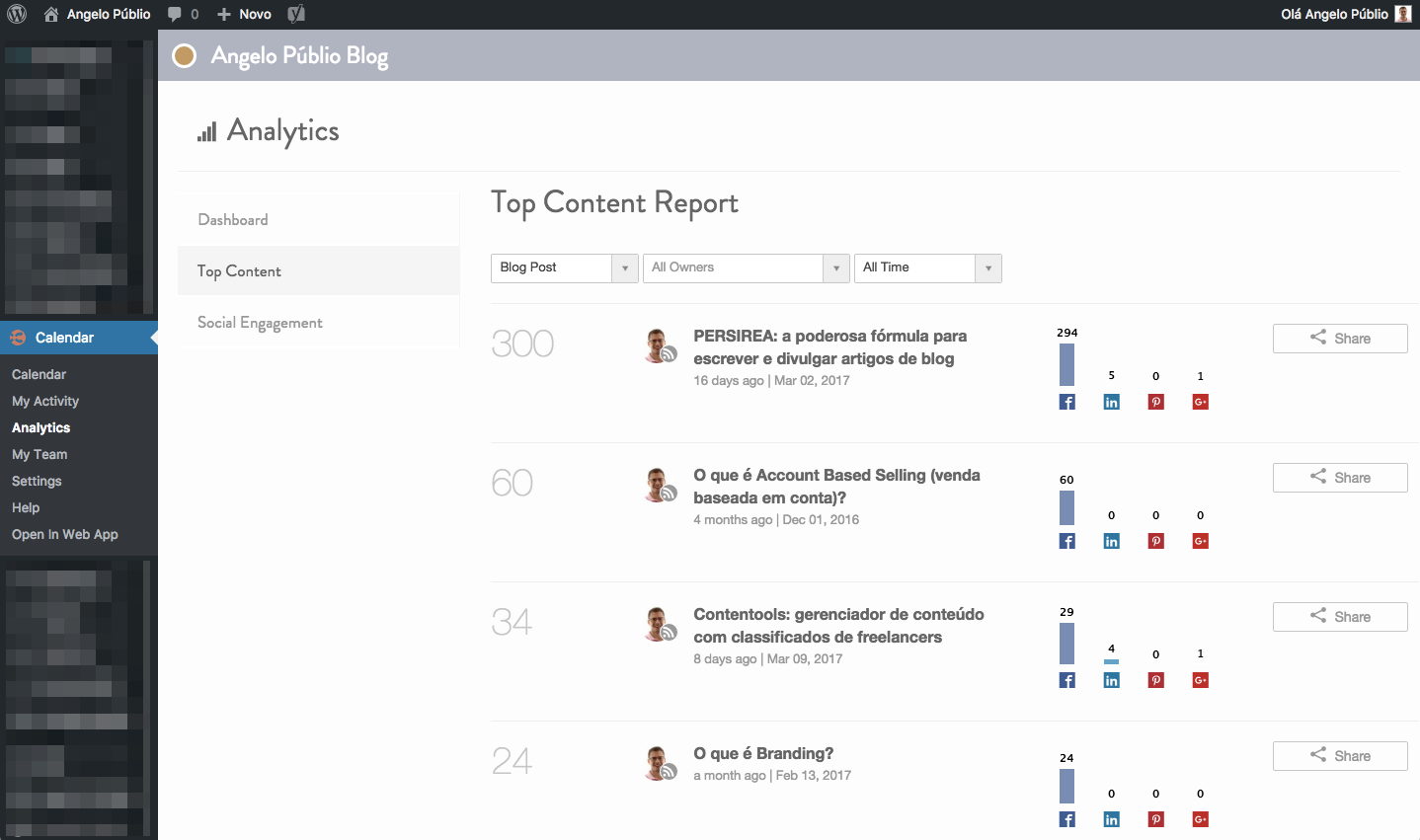Screen dimensions: 1420x840
Task: Open the Facebook icon under the PERSIREA post
Action: click(x=1066, y=402)
